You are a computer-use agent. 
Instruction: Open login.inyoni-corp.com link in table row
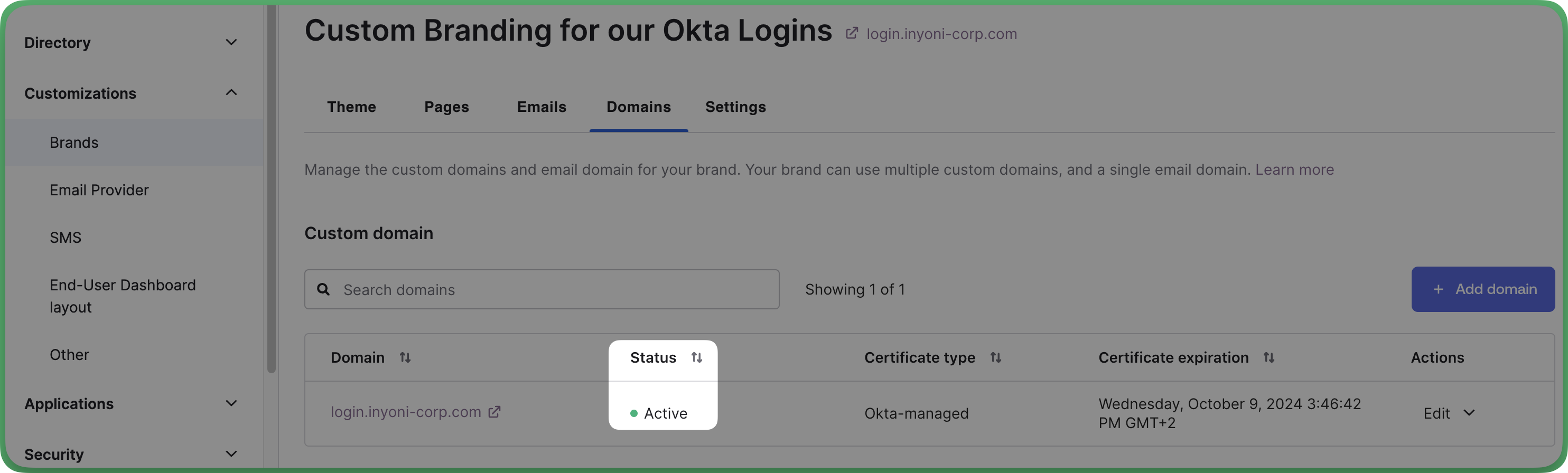405,412
